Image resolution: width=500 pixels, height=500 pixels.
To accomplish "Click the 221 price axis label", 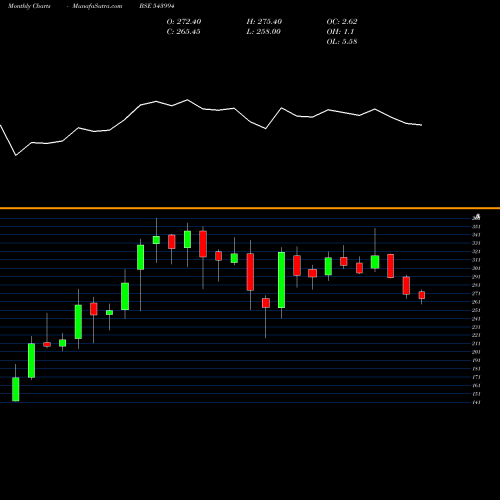I will click(x=476, y=335).
